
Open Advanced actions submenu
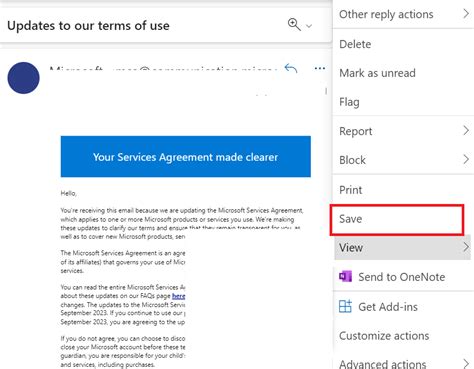pos(403,363)
